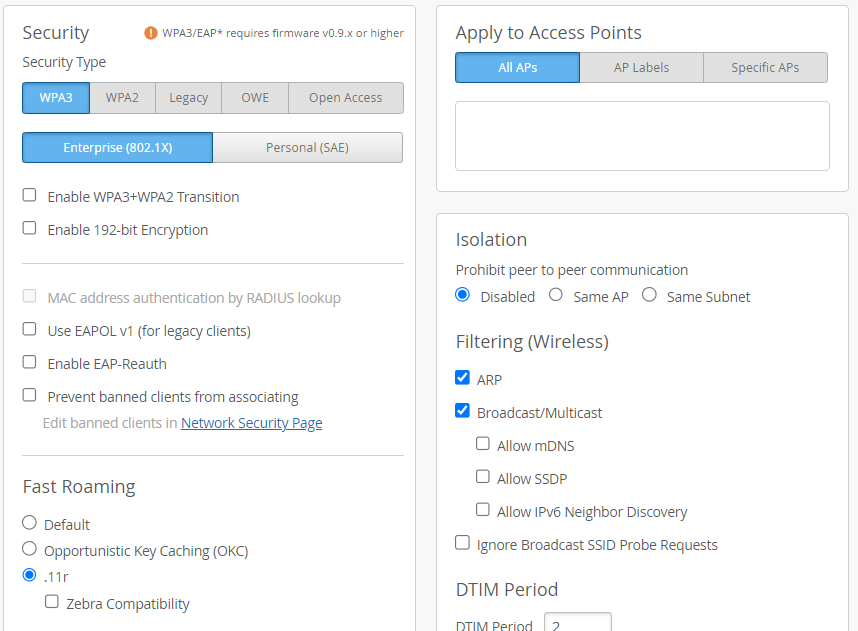Apply to AP Labels tab
The height and width of the screenshot is (631, 858).
(x=641, y=68)
